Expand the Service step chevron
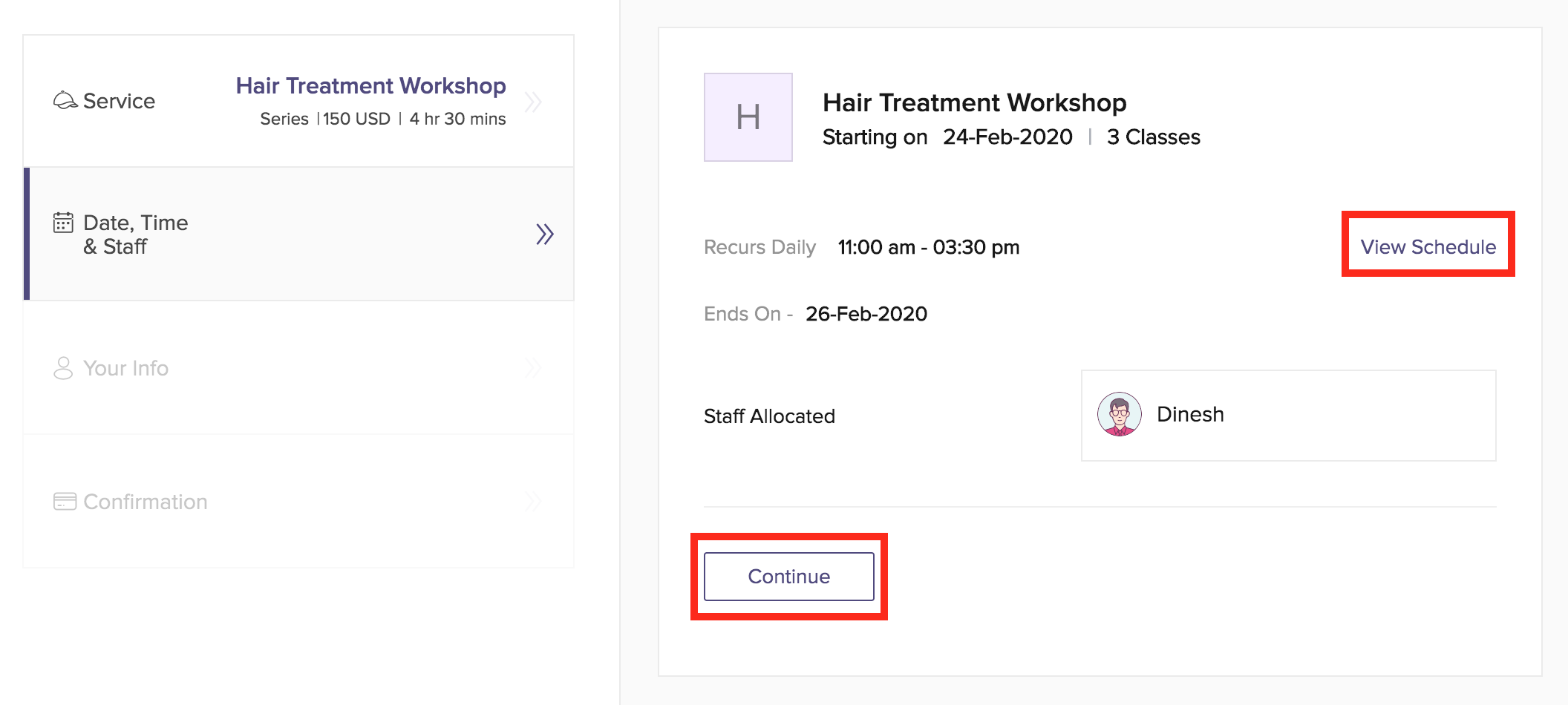 coord(533,102)
